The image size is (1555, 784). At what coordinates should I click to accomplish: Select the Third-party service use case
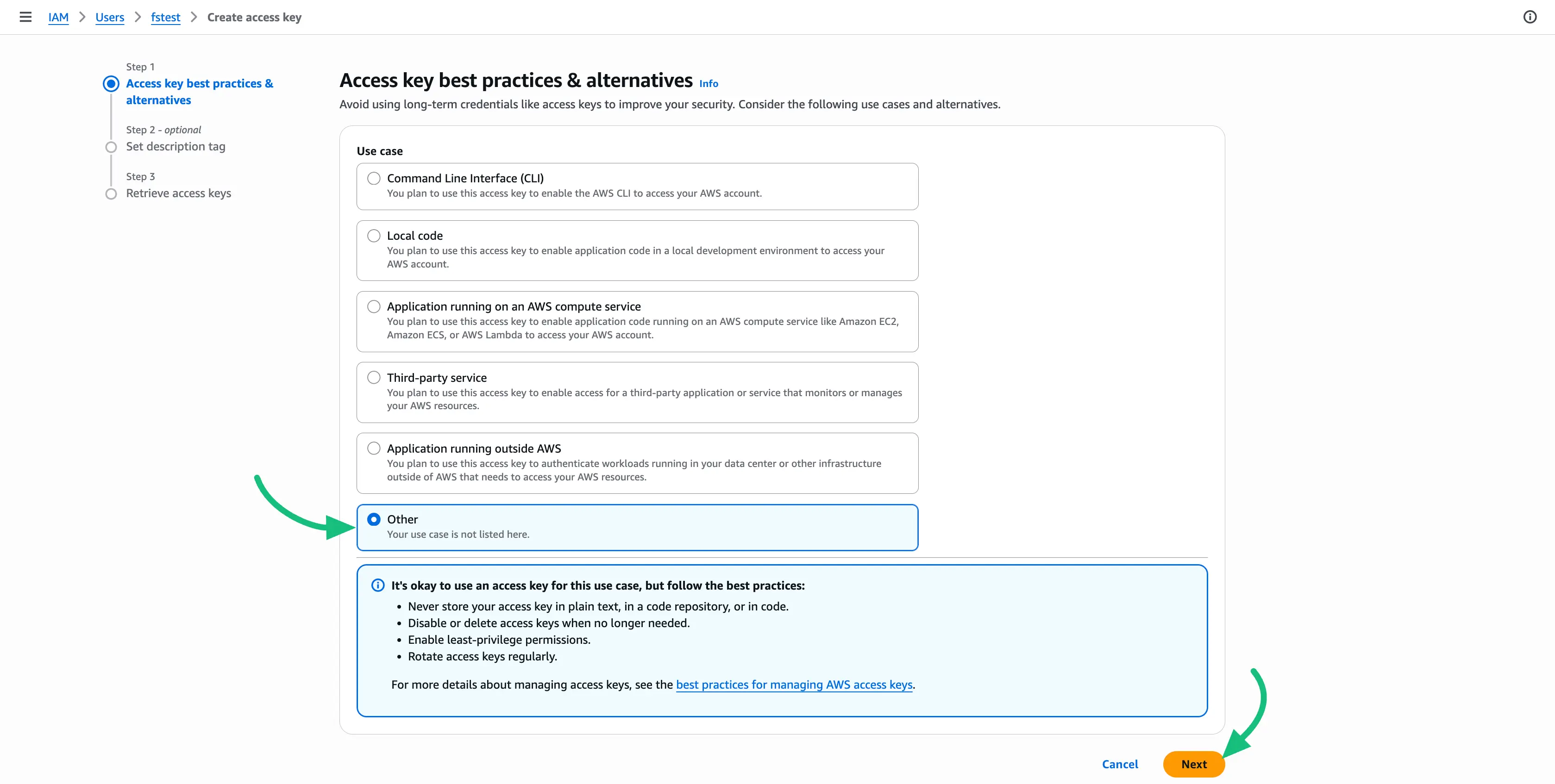374,377
